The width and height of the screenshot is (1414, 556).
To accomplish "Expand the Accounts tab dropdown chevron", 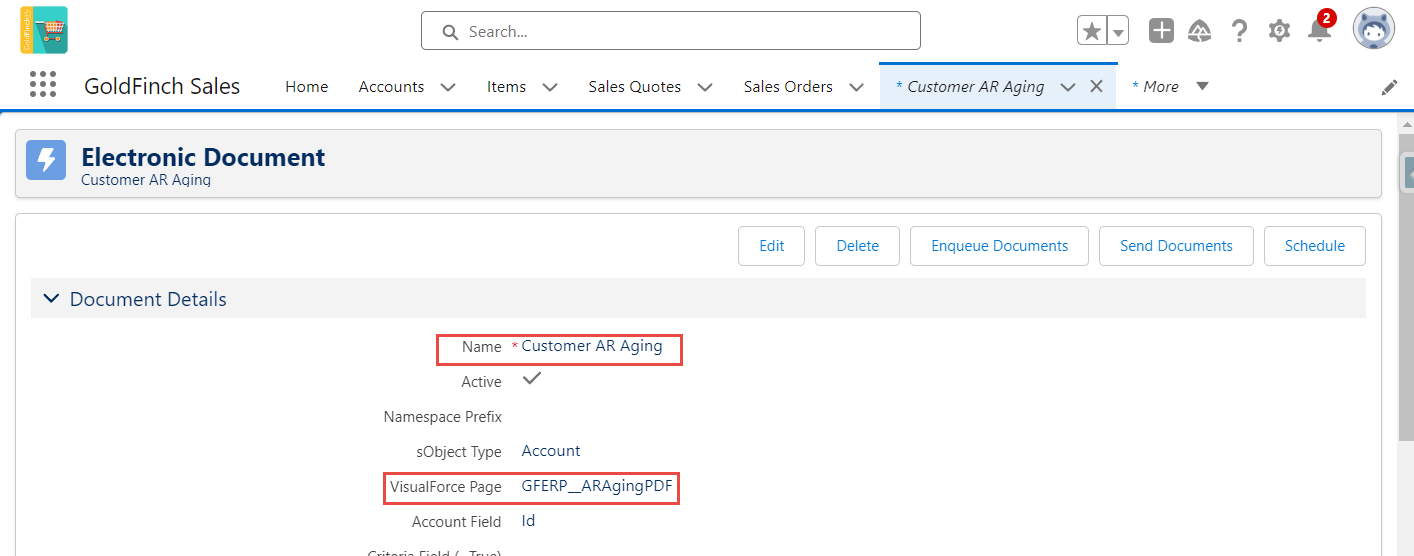I will [448, 87].
